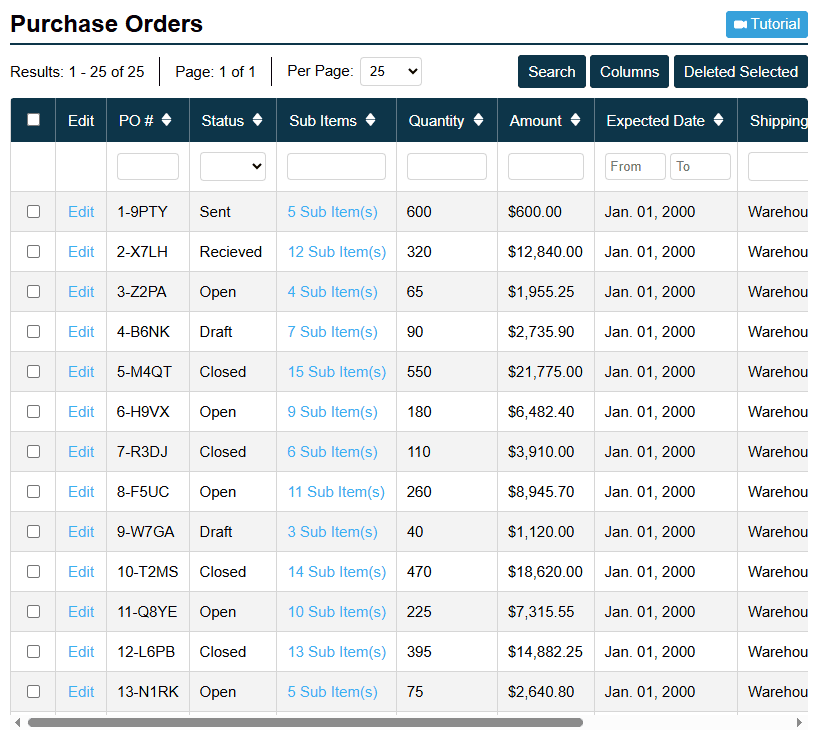Click the Results: 1 - 25 of 25 text
Viewport: 818px width, 730px height.
point(77,71)
